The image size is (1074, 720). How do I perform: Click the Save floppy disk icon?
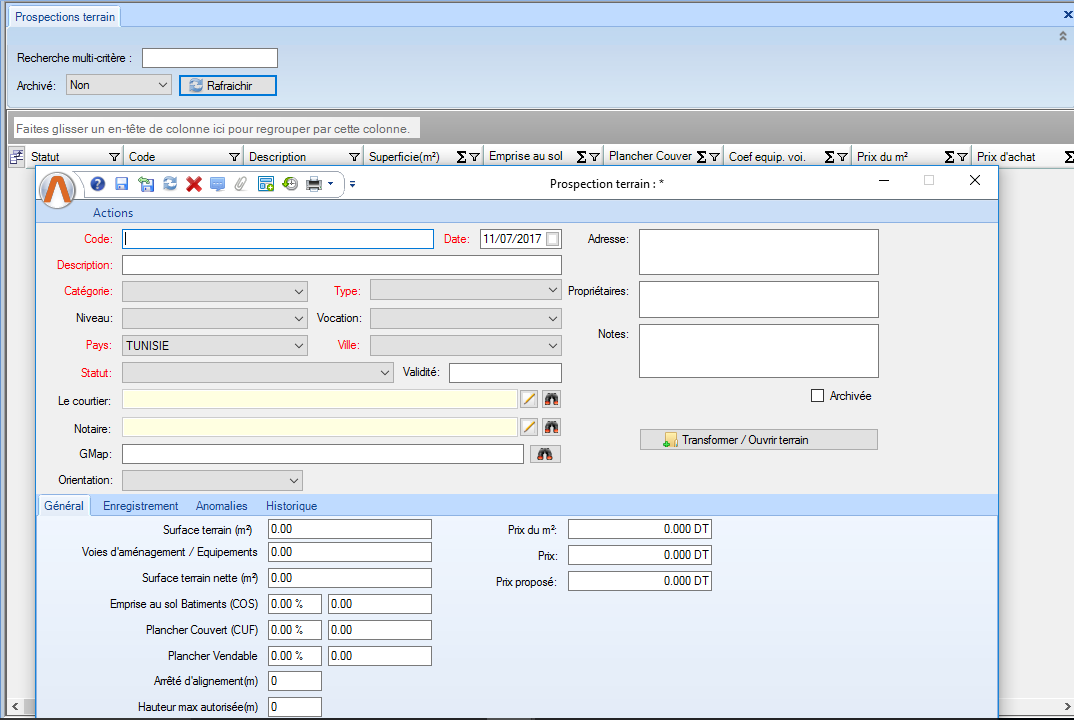point(121,184)
